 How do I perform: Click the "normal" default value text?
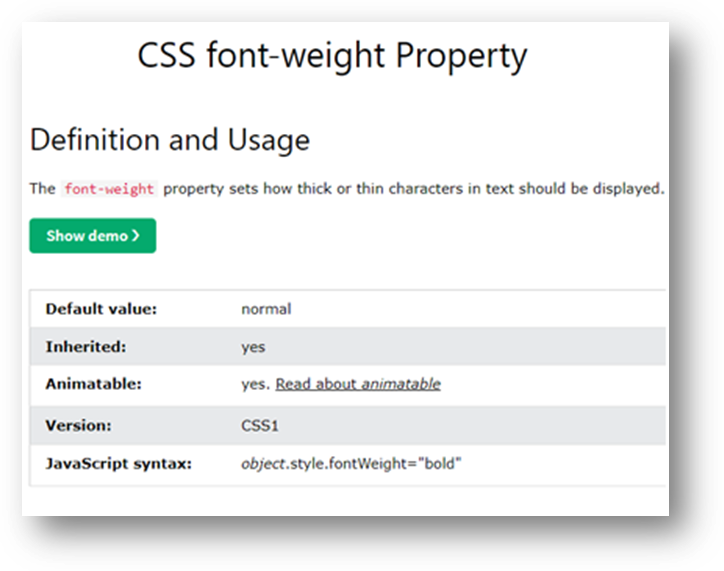click(x=266, y=309)
